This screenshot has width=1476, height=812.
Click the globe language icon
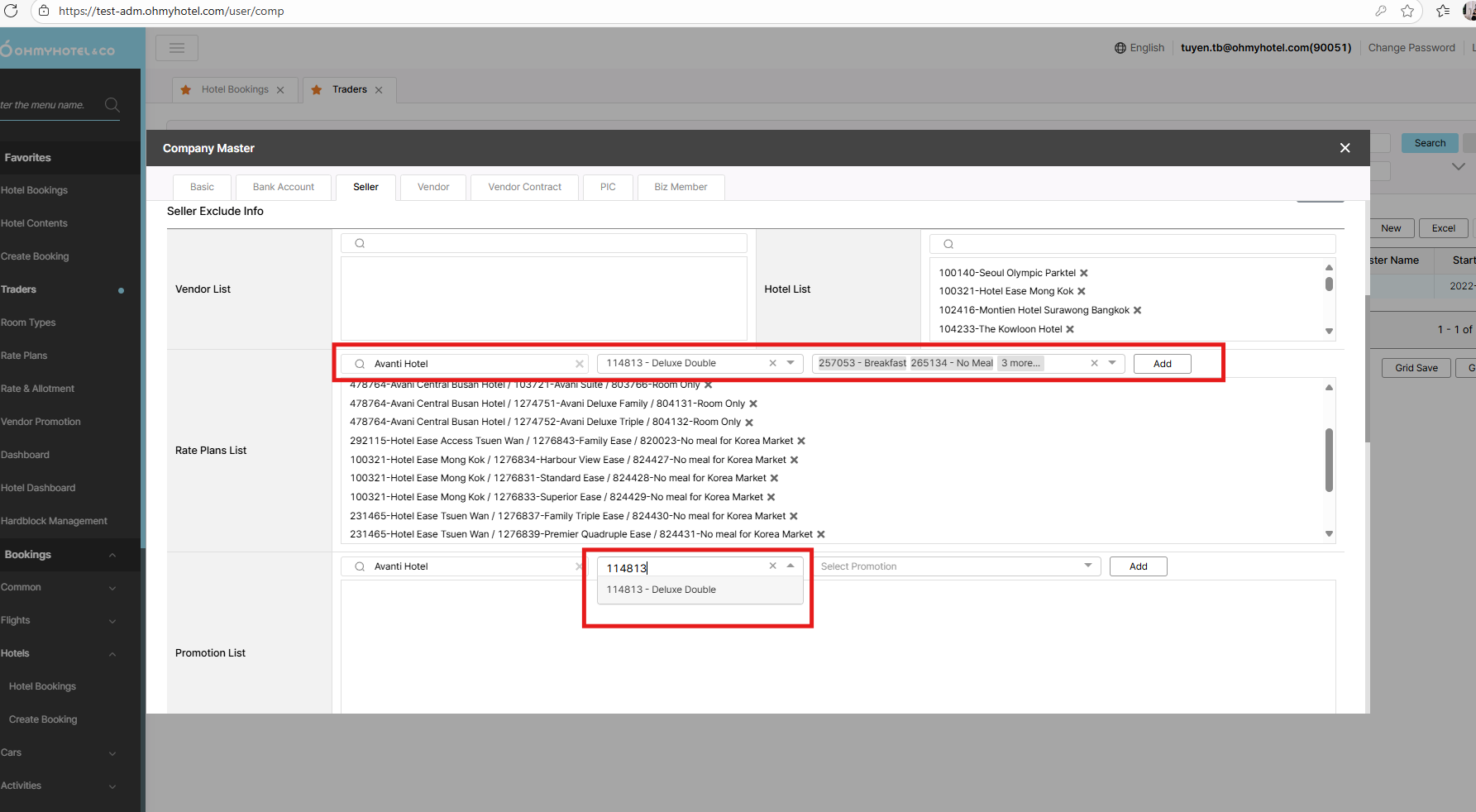pos(1120,48)
